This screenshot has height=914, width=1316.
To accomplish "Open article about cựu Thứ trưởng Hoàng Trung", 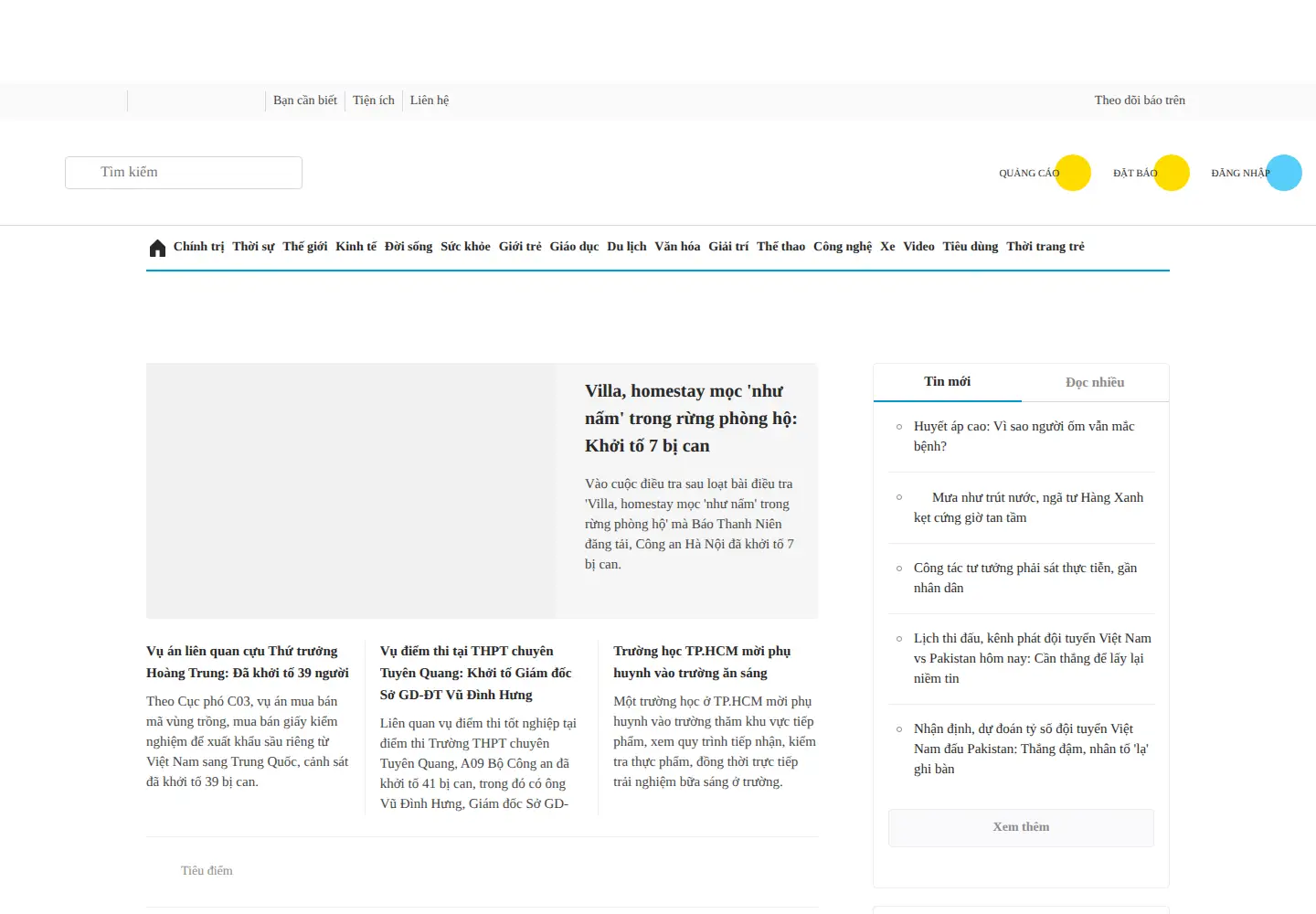I will 248,662.
